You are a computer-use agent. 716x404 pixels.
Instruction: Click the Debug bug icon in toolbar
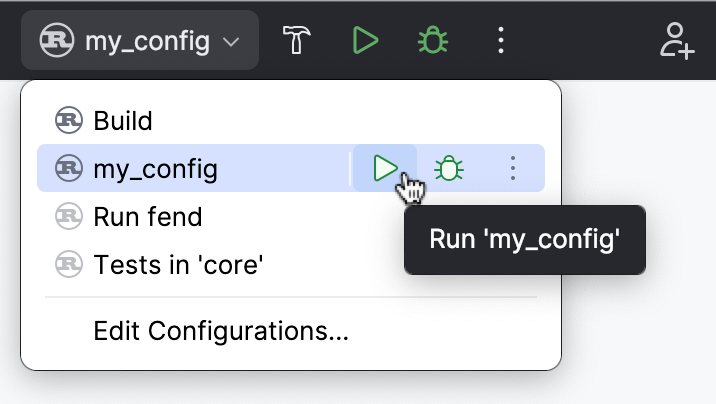click(x=432, y=41)
